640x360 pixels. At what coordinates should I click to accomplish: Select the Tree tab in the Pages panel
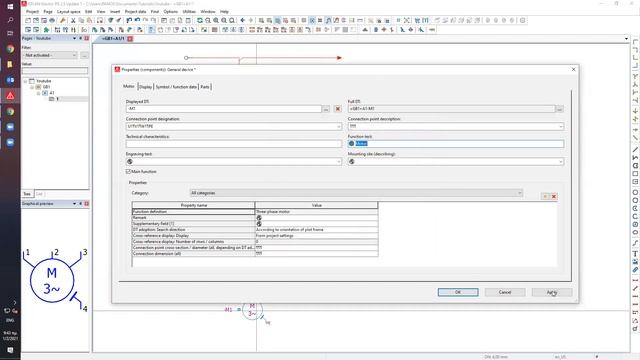click(27, 194)
